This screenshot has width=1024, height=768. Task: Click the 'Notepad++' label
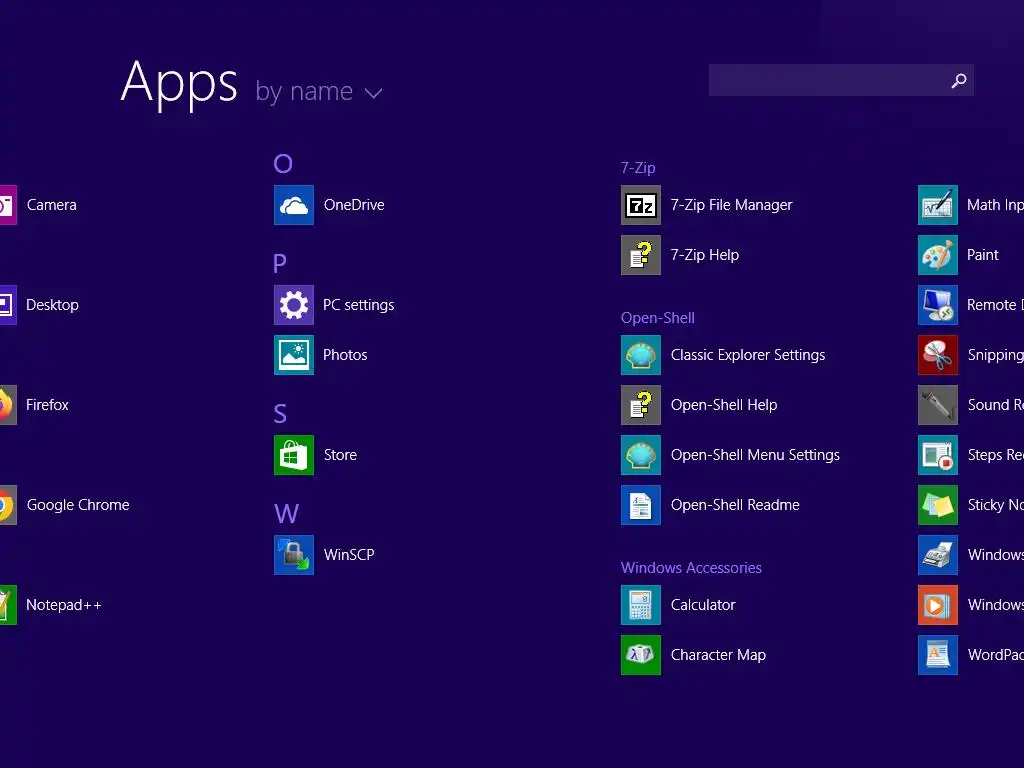[64, 605]
